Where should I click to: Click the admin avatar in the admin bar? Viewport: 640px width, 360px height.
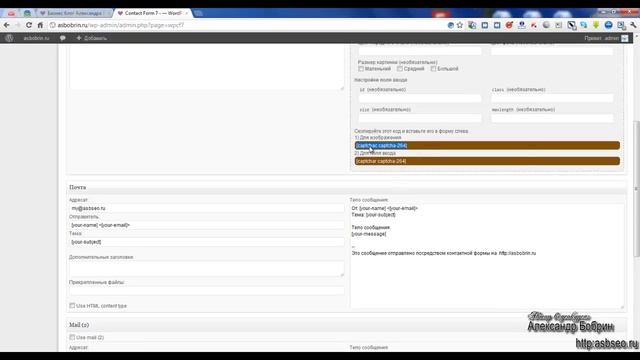coord(624,38)
